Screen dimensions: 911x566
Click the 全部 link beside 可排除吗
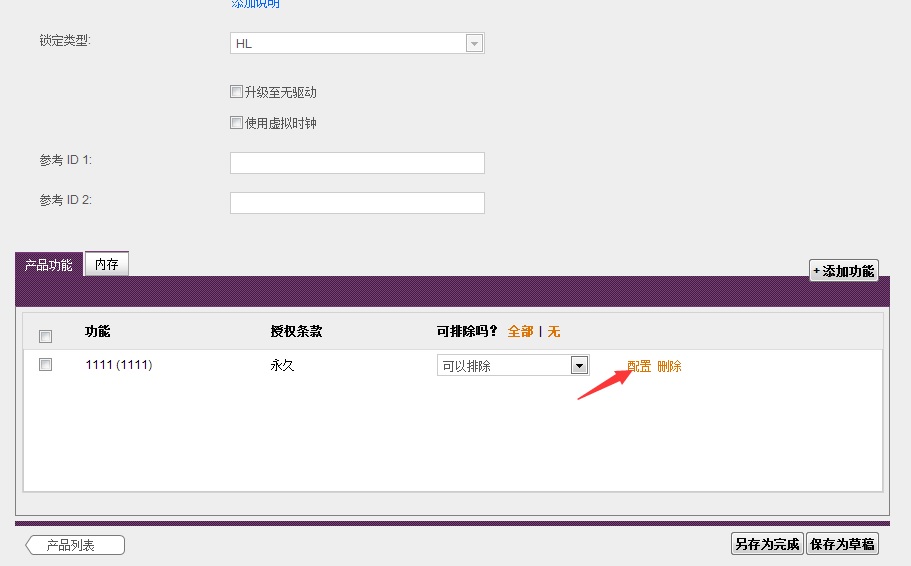[520, 332]
